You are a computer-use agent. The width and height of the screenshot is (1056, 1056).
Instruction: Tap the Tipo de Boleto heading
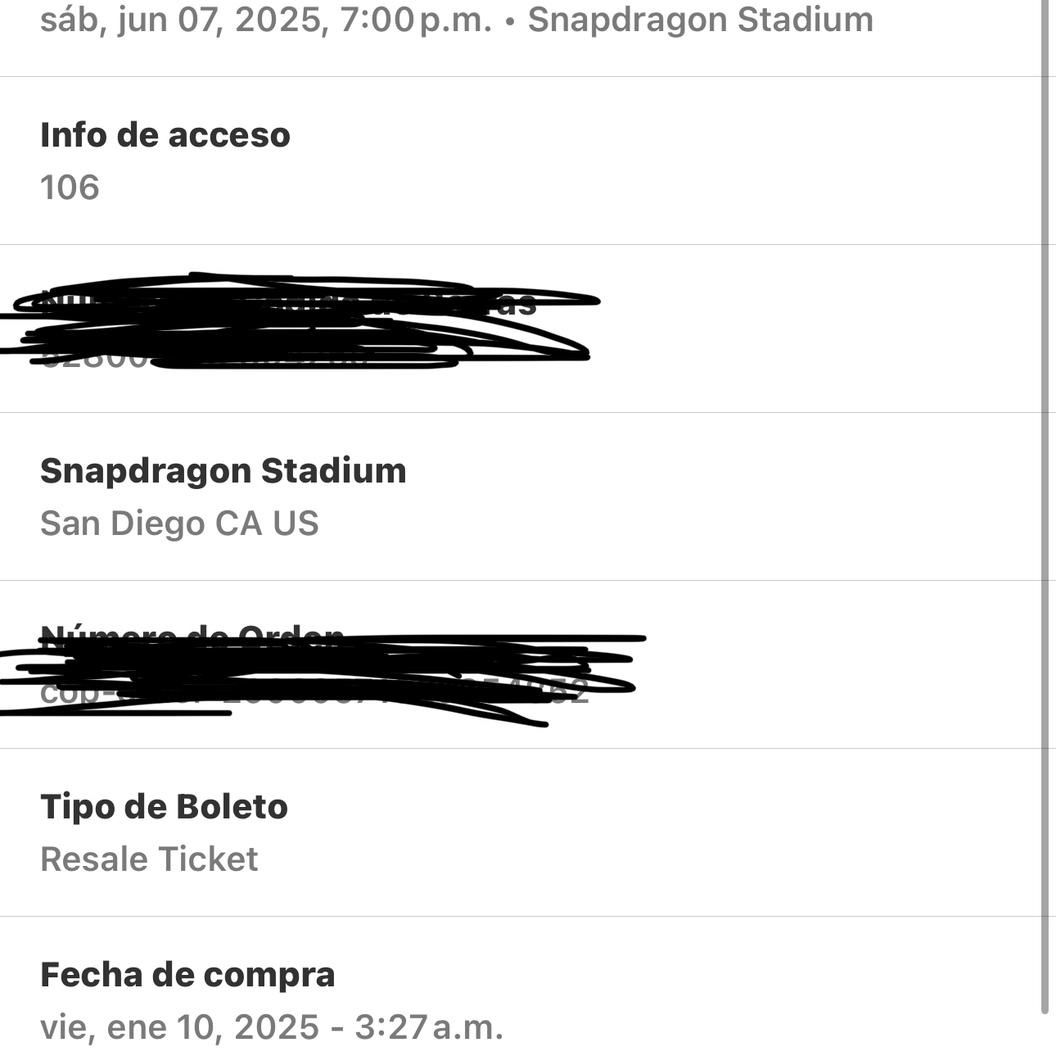coord(164,807)
